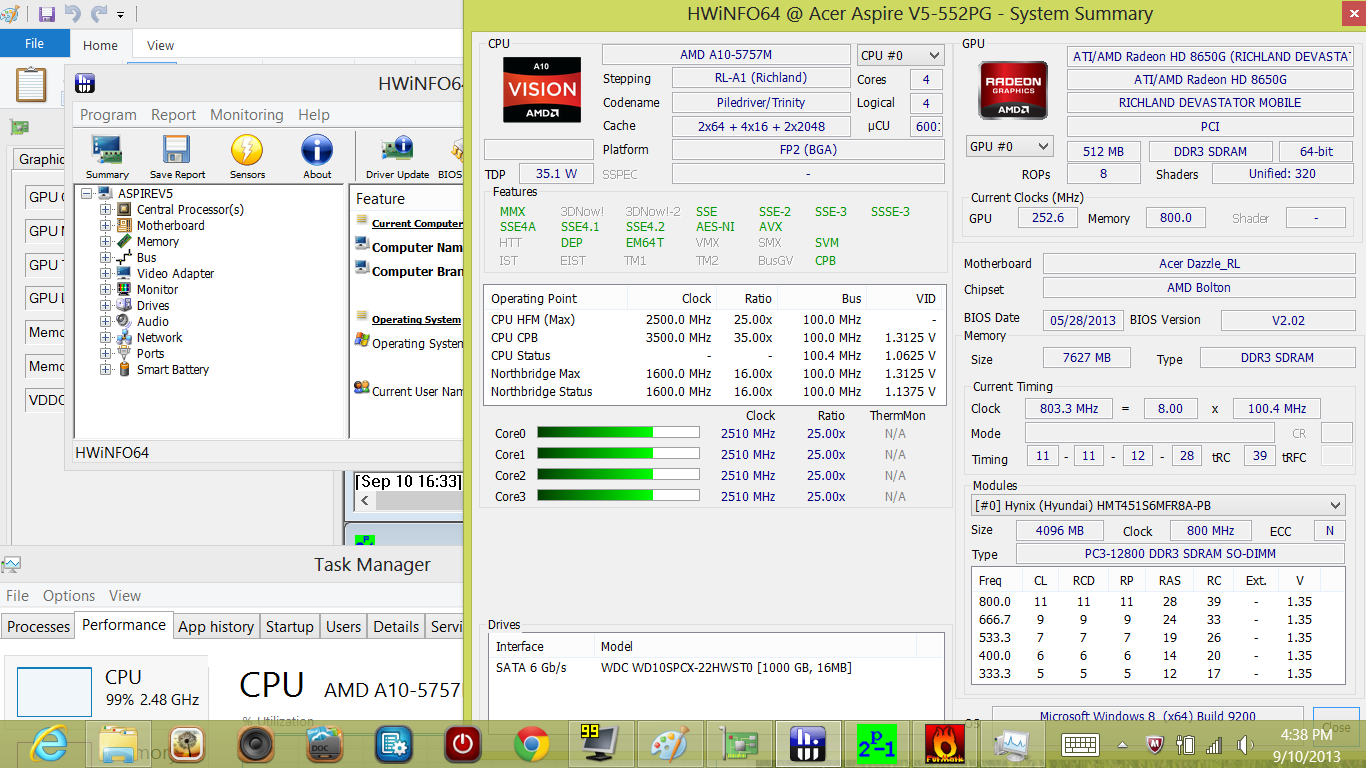Expand the Video Adapter tree node
The height and width of the screenshot is (768, 1366).
[105, 273]
